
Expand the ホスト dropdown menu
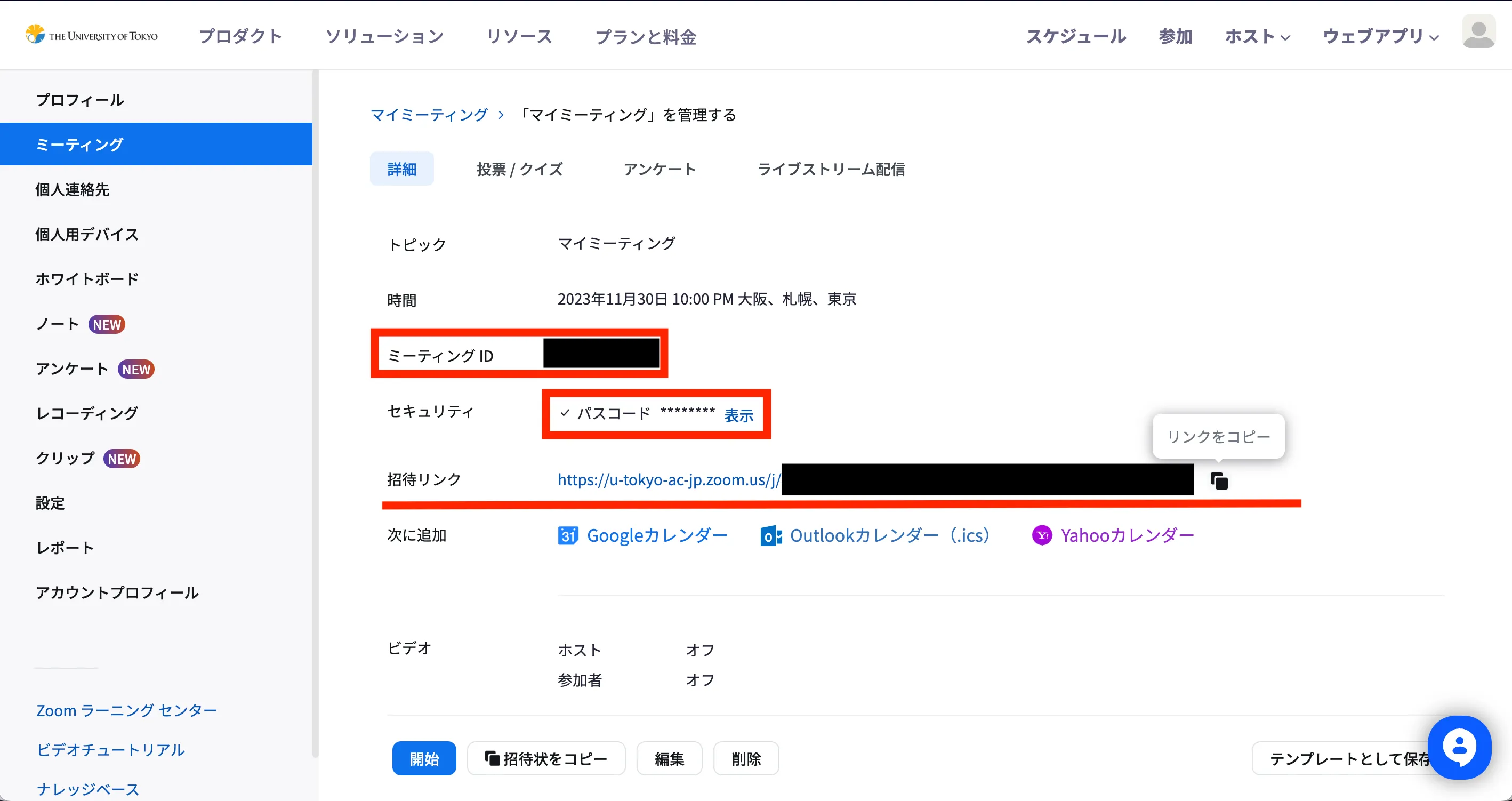pos(1257,36)
